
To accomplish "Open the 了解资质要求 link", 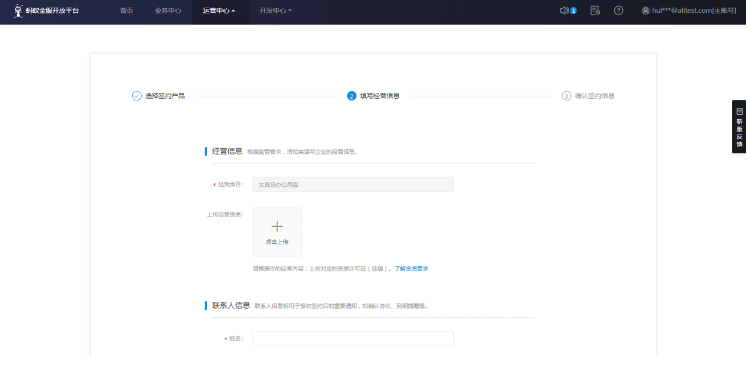I will point(411,269).
